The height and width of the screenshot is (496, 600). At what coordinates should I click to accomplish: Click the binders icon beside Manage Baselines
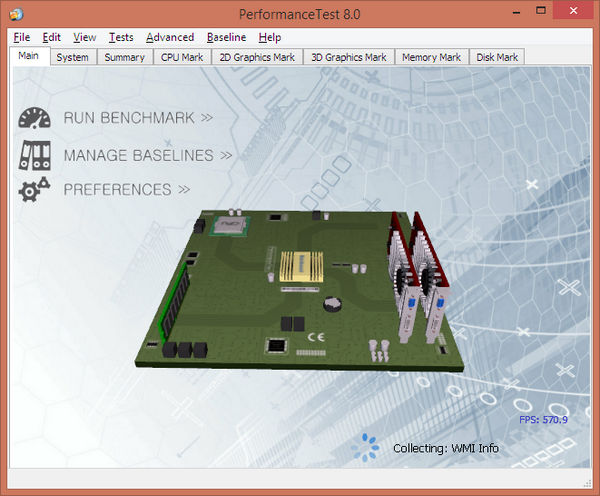35,154
